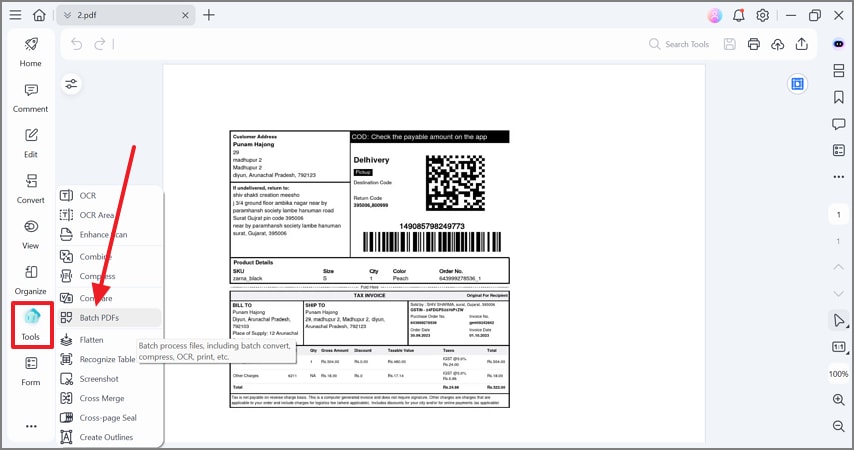
Task: Open Convert section in sidebar
Action: [x=30, y=189]
